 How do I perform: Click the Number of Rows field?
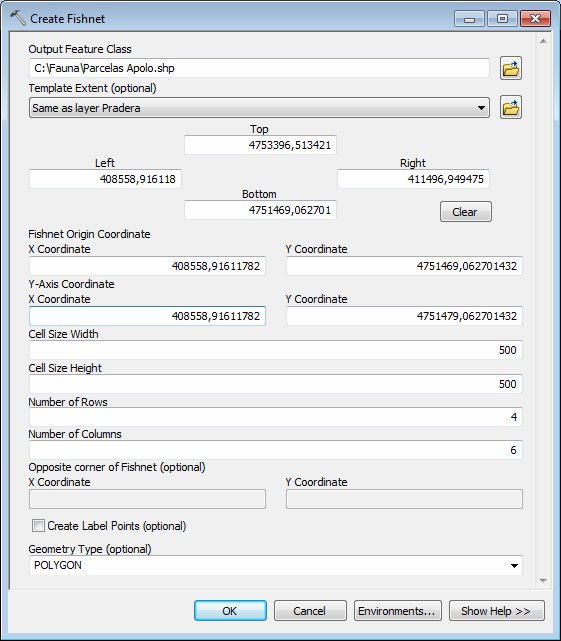click(276, 417)
